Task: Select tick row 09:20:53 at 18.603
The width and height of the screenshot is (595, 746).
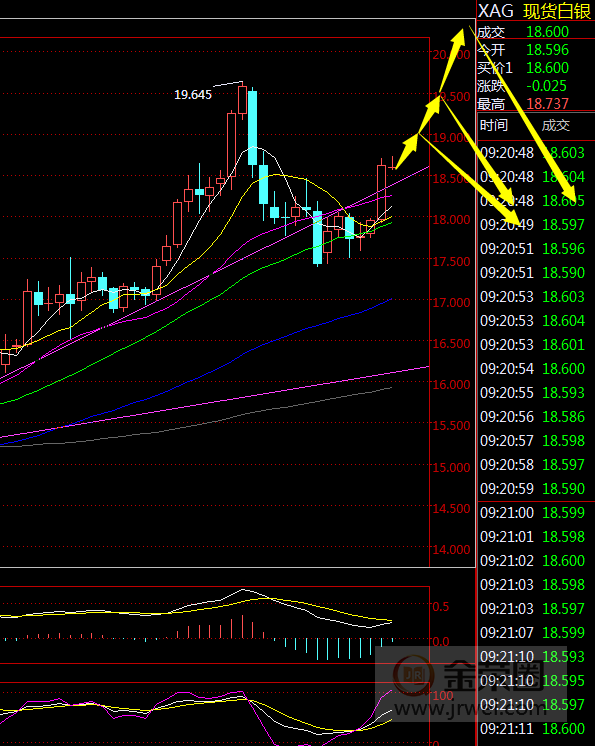Action: [532, 297]
